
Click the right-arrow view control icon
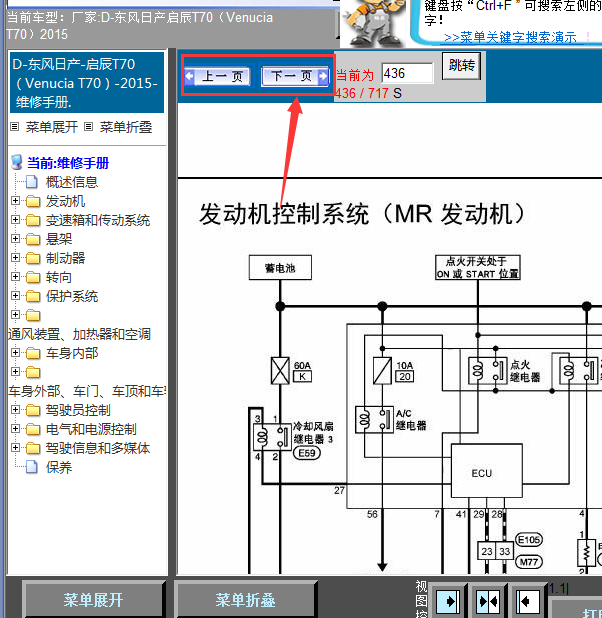tap(448, 601)
